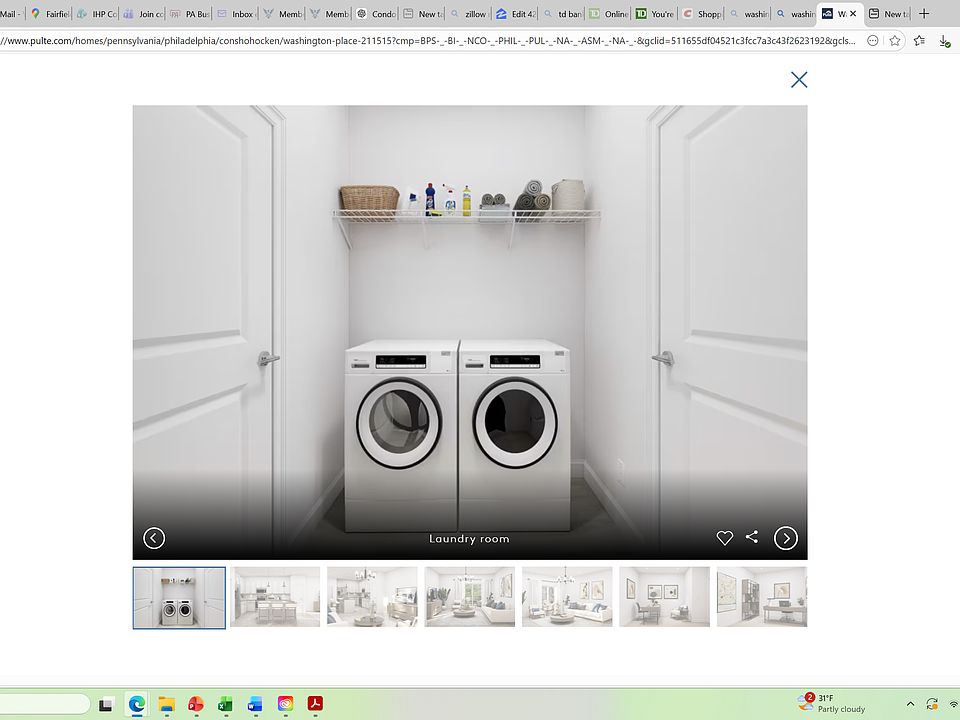
Task: Open the browser Favorites list icon
Action: click(x=919, y=40)
